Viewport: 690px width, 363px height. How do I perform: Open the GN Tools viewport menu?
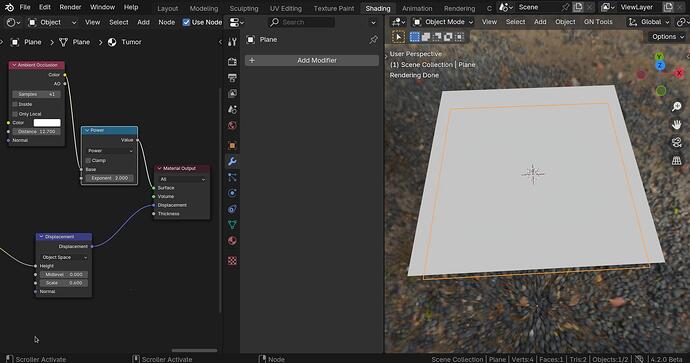pos(598,22)
